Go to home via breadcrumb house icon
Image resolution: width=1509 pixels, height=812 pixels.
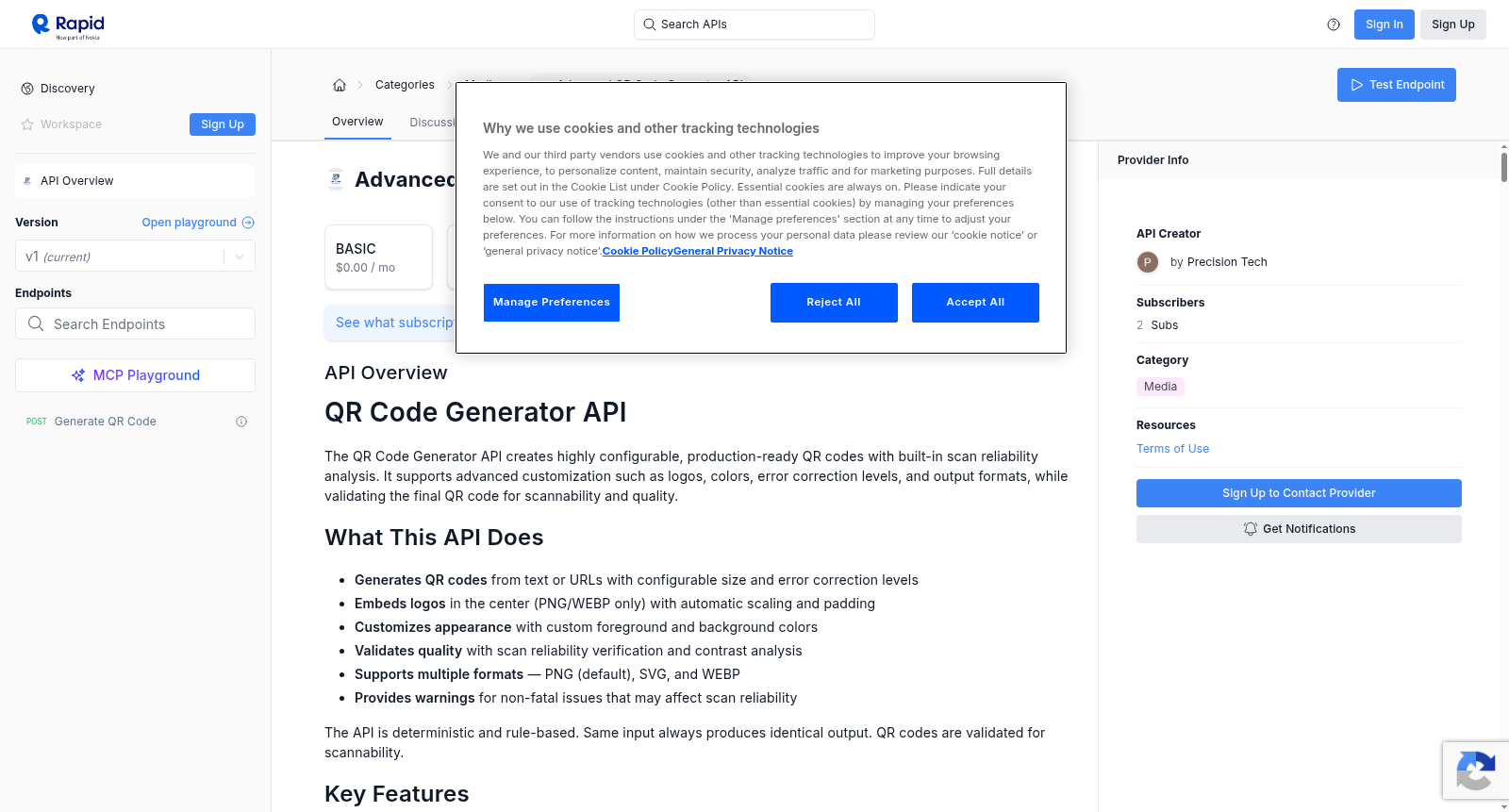click(340, 85)
